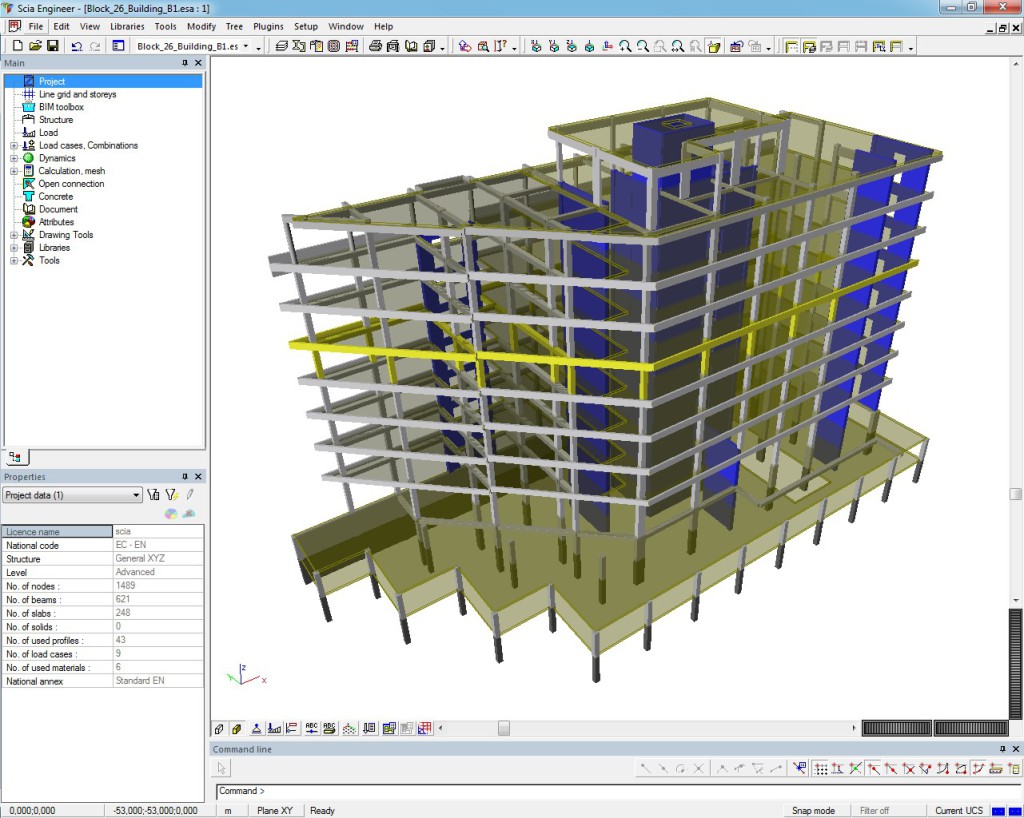The image size is (1024, 818).
Task: Open the View menu
Action: click(89, 27)
